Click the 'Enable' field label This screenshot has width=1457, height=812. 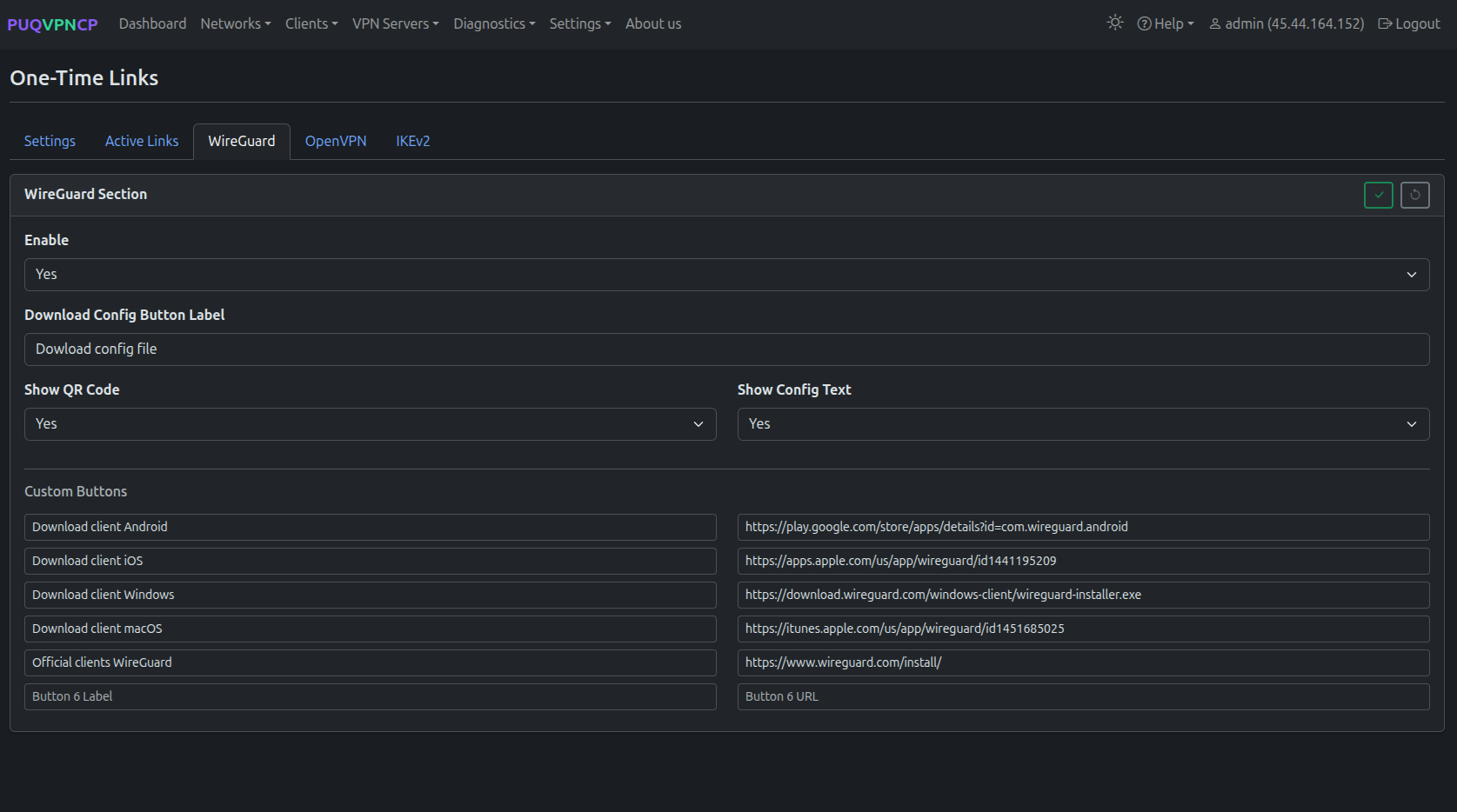pyautogui.click(x=46, y=240)
